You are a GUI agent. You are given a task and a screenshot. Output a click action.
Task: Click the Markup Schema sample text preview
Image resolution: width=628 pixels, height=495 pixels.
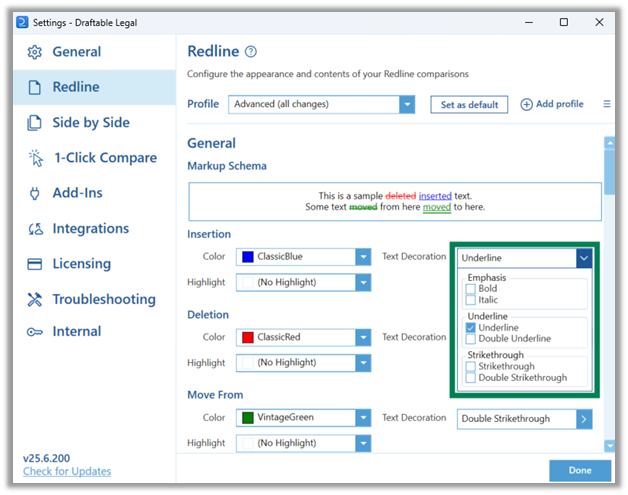395,201
